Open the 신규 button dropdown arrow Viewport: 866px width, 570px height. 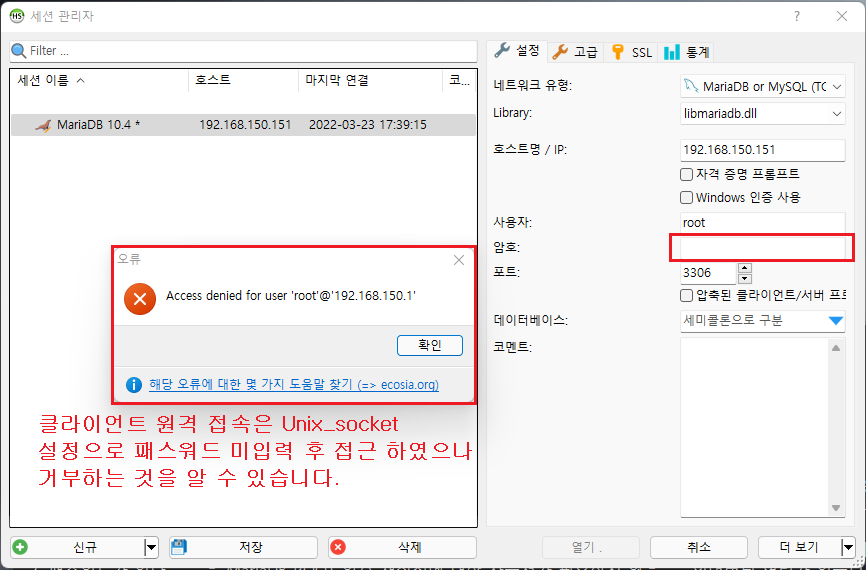click(151, 547)
